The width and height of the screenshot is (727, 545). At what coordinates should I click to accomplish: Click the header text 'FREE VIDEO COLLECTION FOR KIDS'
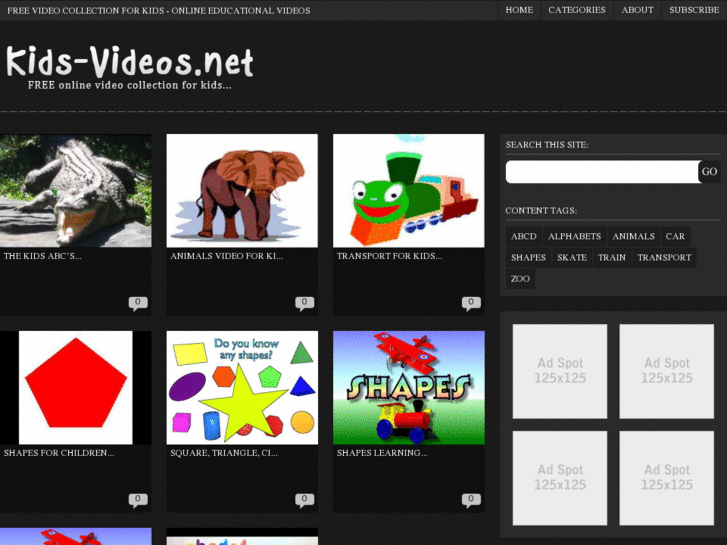pos(86,11)
